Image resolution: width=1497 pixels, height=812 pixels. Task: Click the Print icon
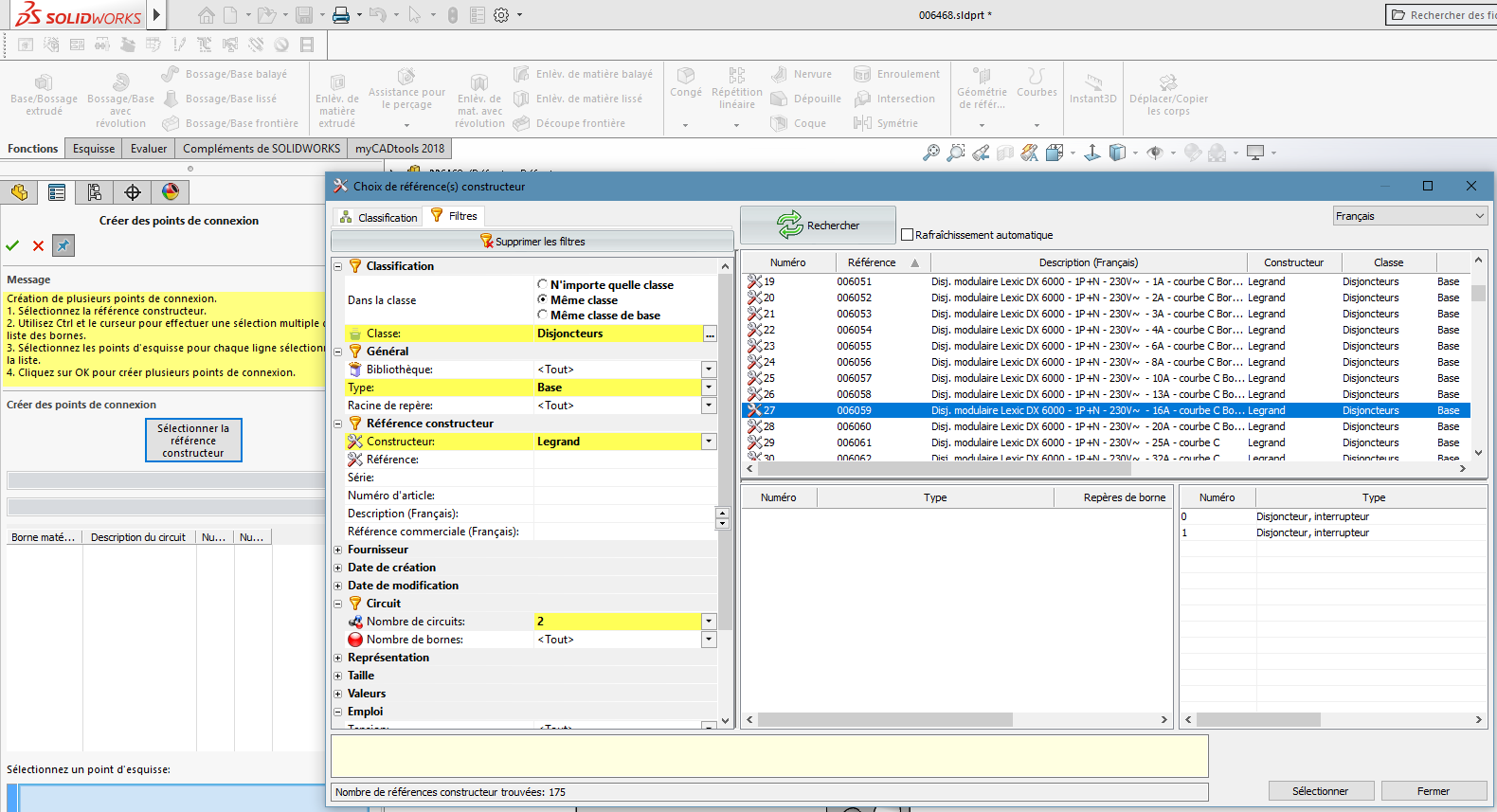(341, 15)
